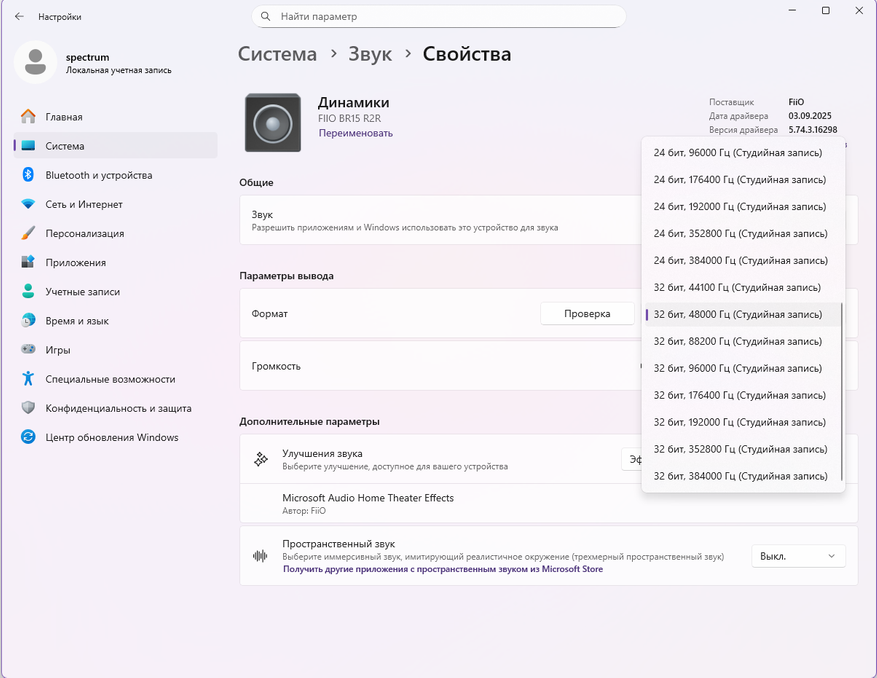Click the Центр обновления Windows icon
Image resolution: width=877 pixels, height=678 pixels.
28,437
